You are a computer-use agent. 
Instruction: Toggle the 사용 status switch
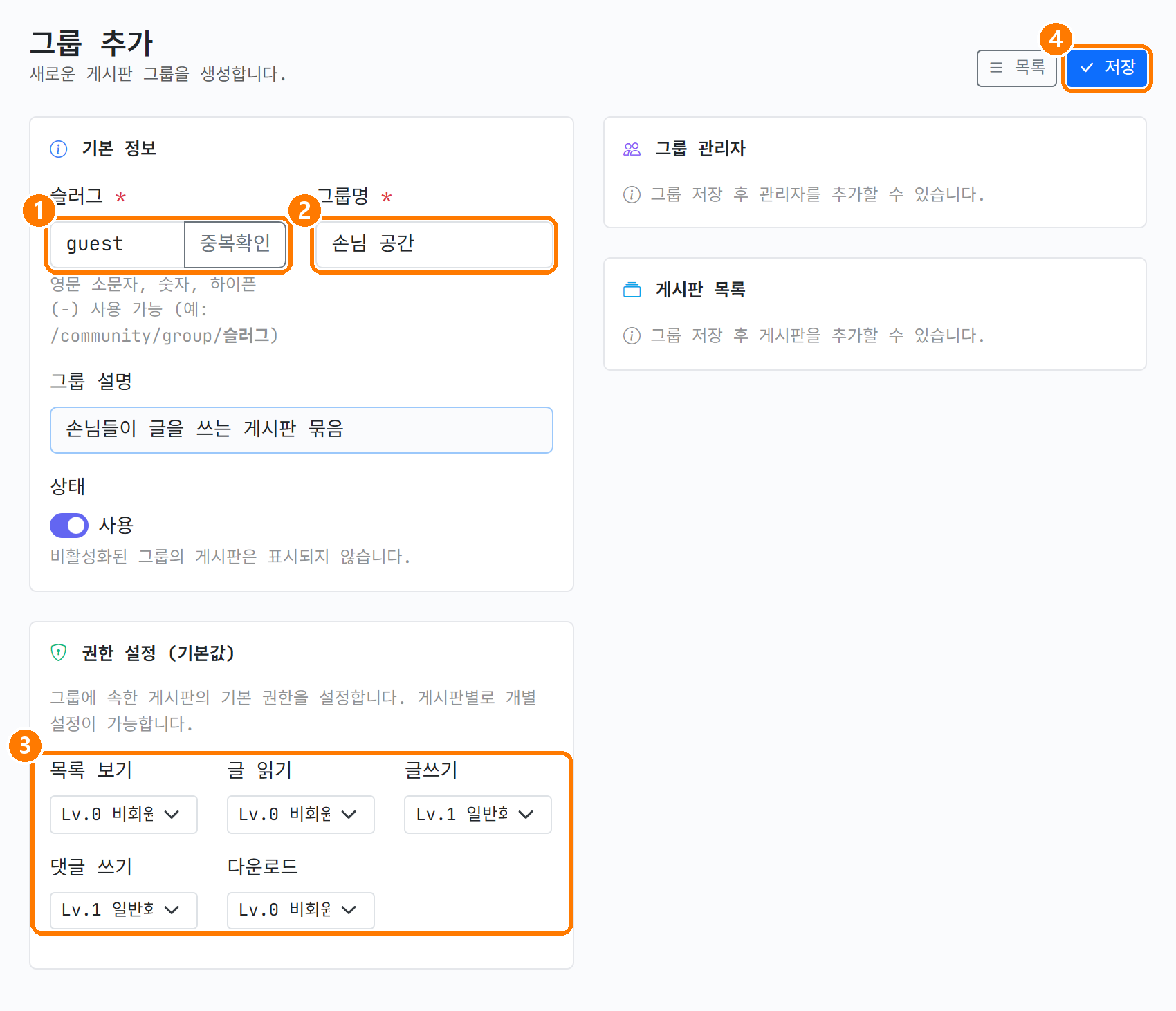[69, 526]
